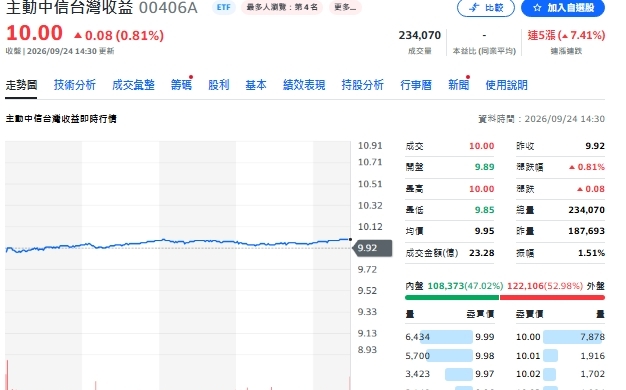Click the 主動中信台灣收益即時行情 heading
The image size is (626, 390).
coord(61,119)
